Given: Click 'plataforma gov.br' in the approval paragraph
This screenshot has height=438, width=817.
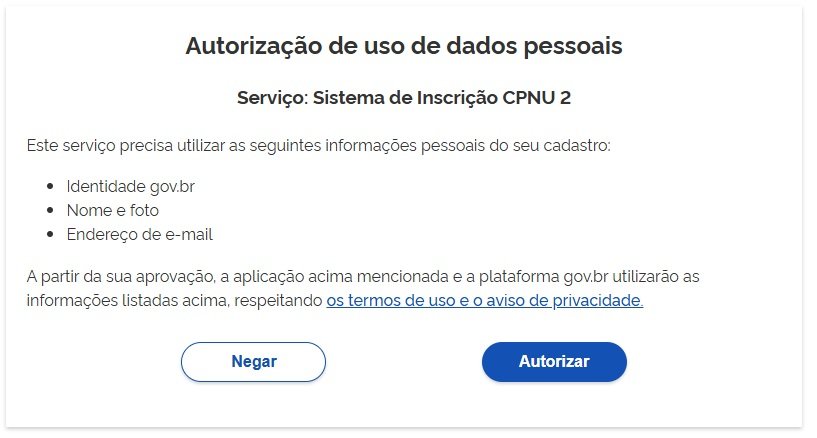Looking at the screenshot, I should pos(543,277).
